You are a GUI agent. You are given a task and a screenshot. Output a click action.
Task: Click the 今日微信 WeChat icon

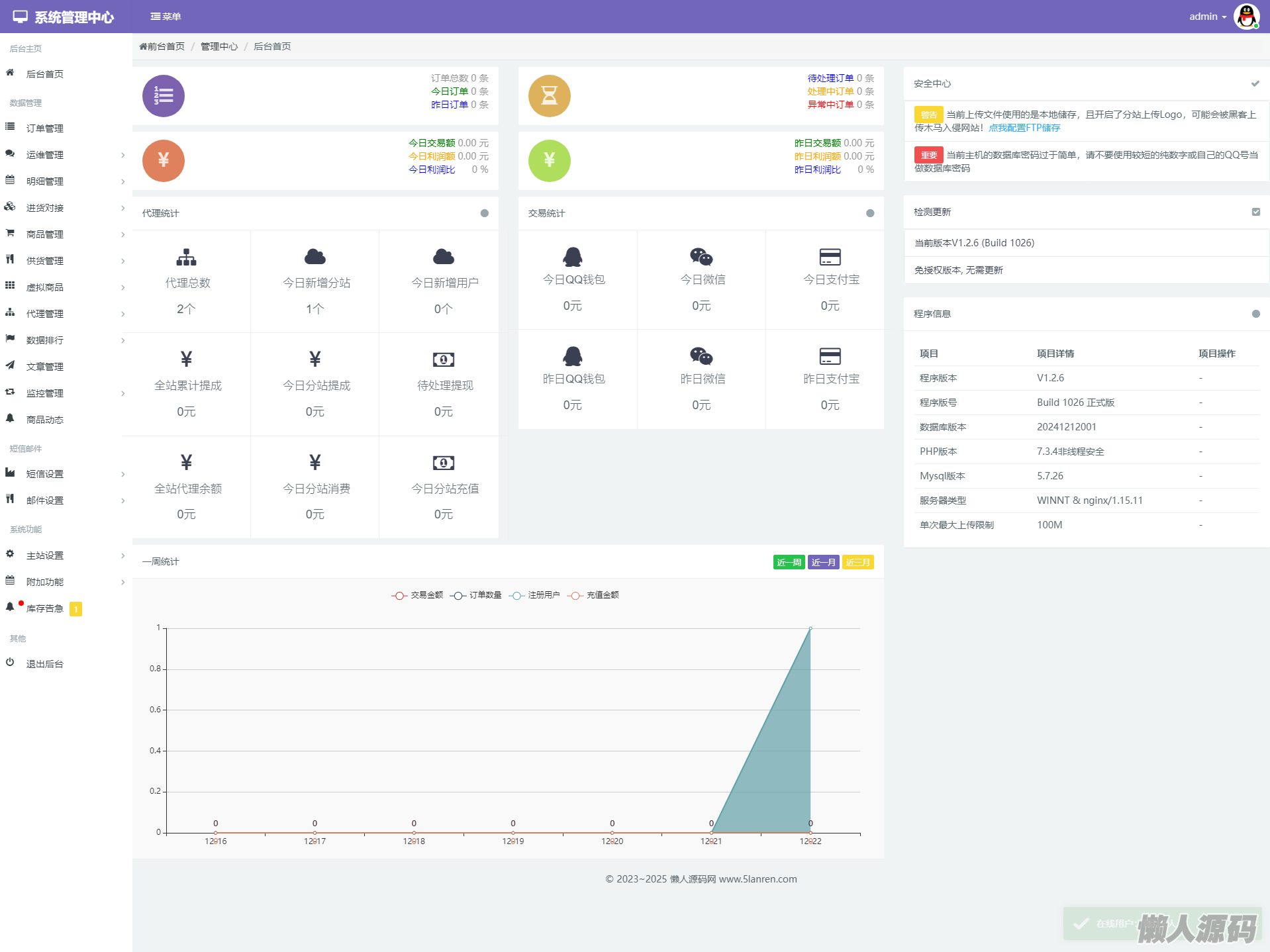coord(701,257)
